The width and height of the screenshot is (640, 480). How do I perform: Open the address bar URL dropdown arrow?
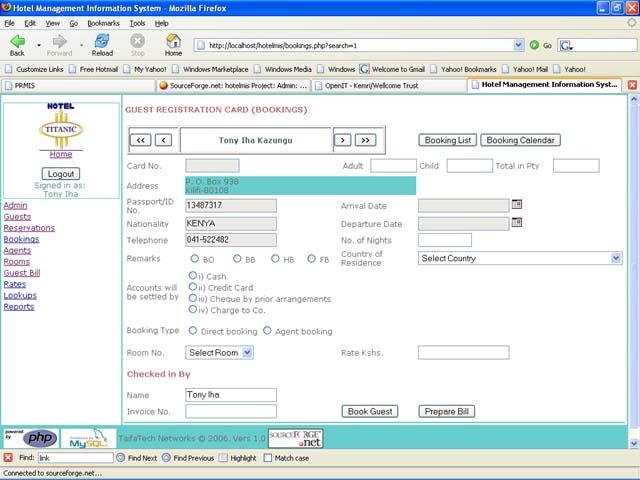(518, 45)
